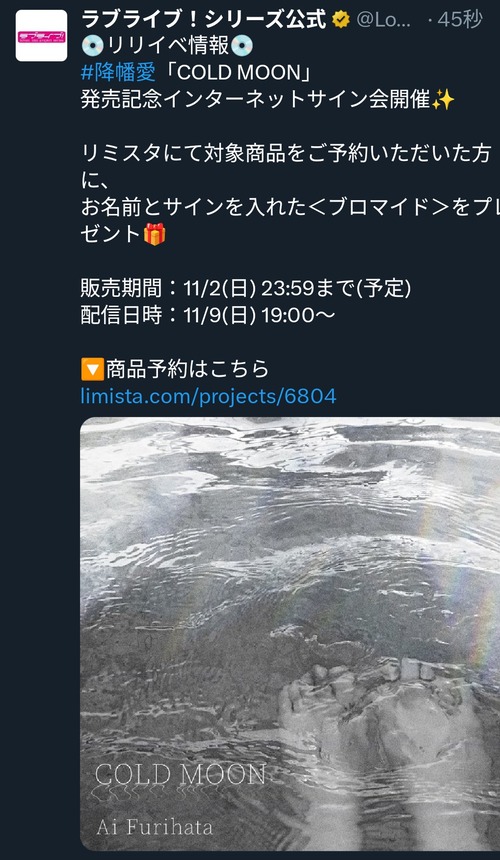Click the disc emoji after リリイベ情報
Viewport: 500px width, 860px height.
[242, 46]
